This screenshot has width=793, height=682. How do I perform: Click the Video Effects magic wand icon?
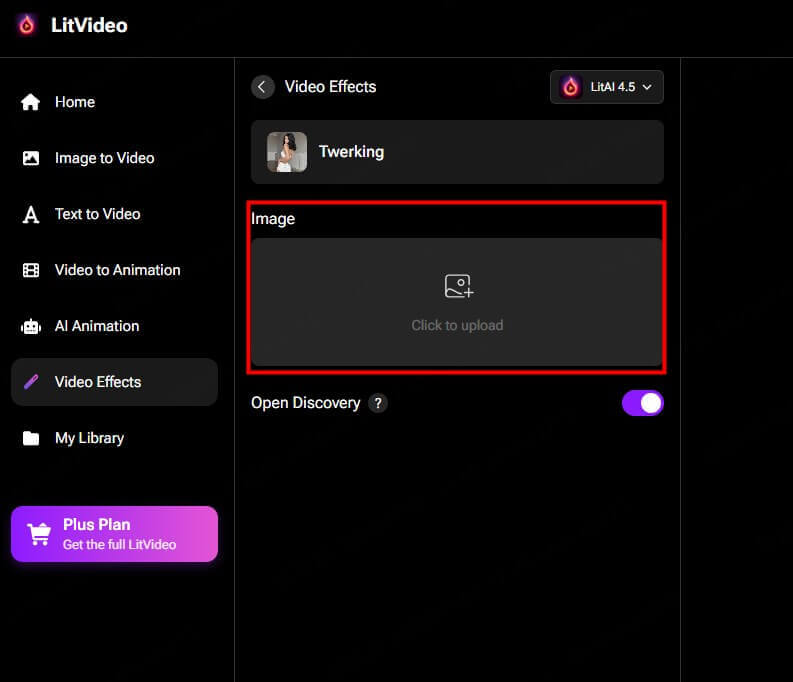point(31,382)
